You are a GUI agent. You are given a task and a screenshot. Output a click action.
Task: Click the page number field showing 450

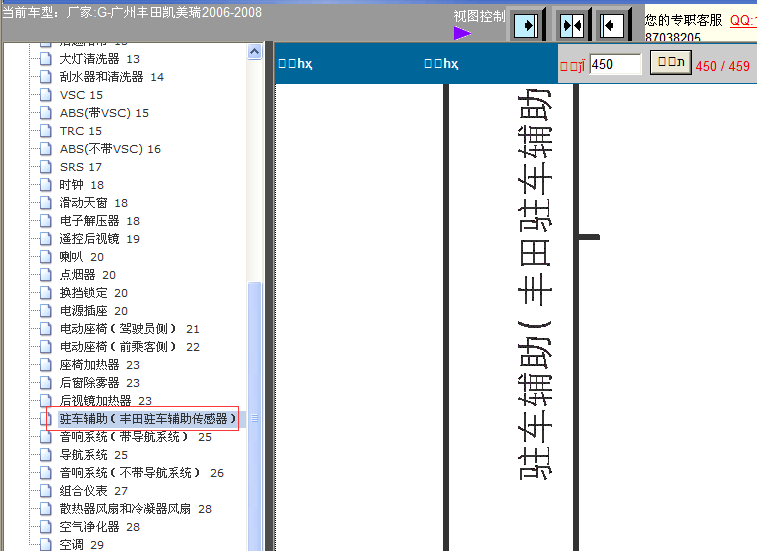pyautogui.click(x=616, y=64)
